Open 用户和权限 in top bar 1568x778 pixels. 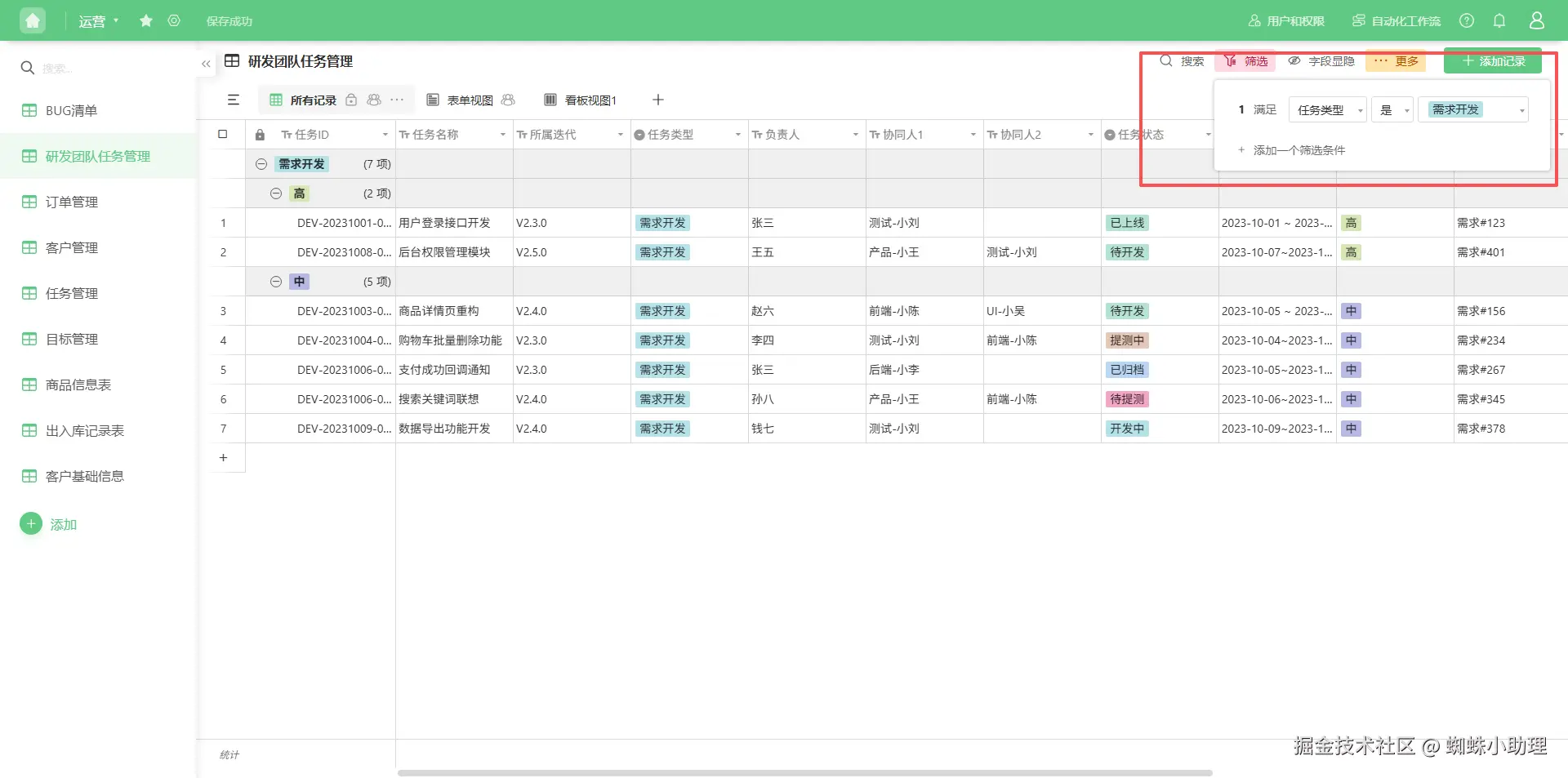tap(1286, 20)
